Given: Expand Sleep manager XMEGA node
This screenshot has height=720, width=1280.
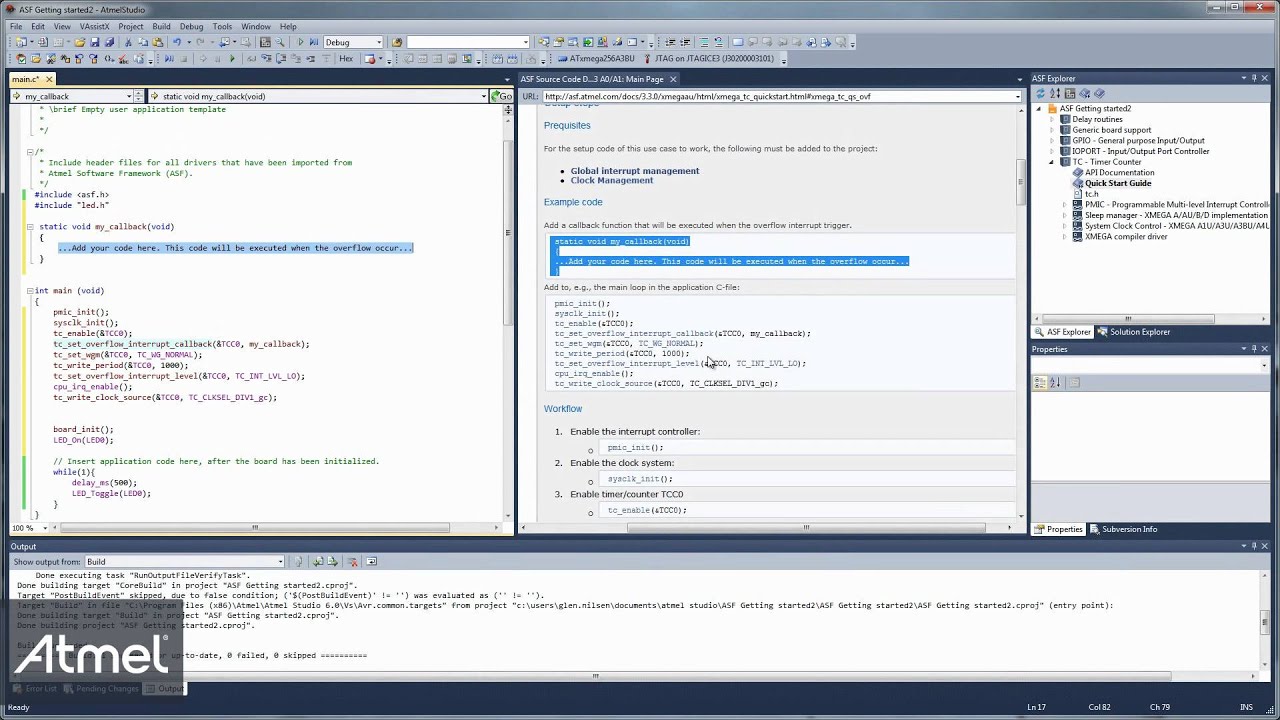Looking at the screenshot, I should click(1064, 215).
